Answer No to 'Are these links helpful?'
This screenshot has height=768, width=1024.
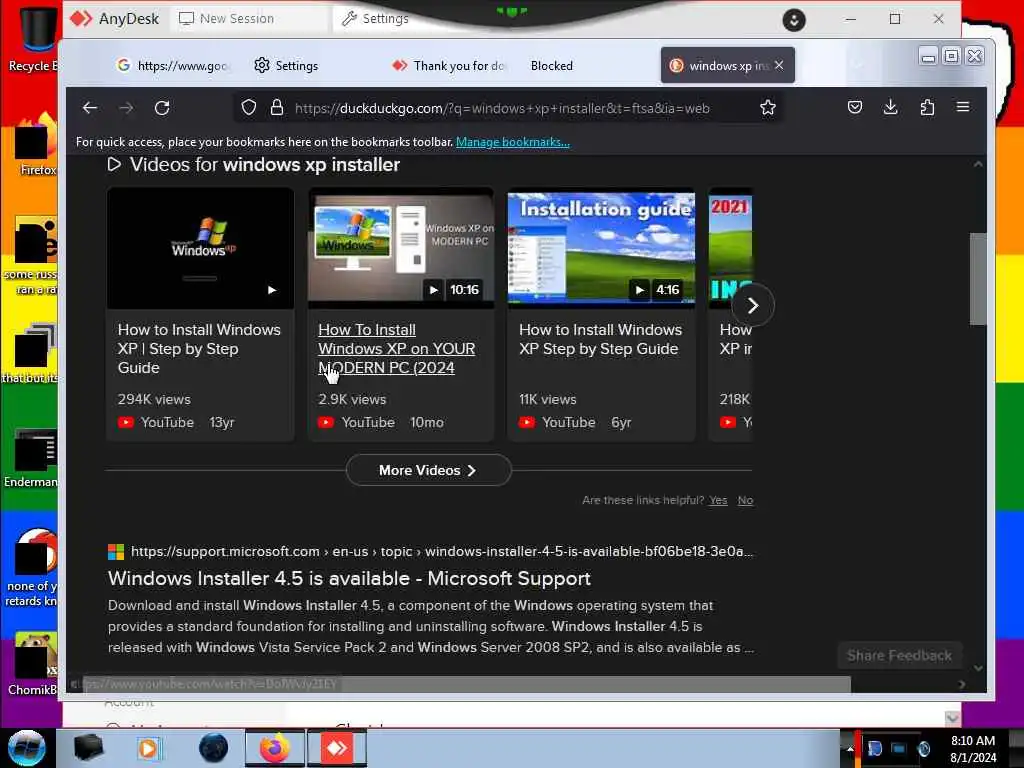(745, 500)
